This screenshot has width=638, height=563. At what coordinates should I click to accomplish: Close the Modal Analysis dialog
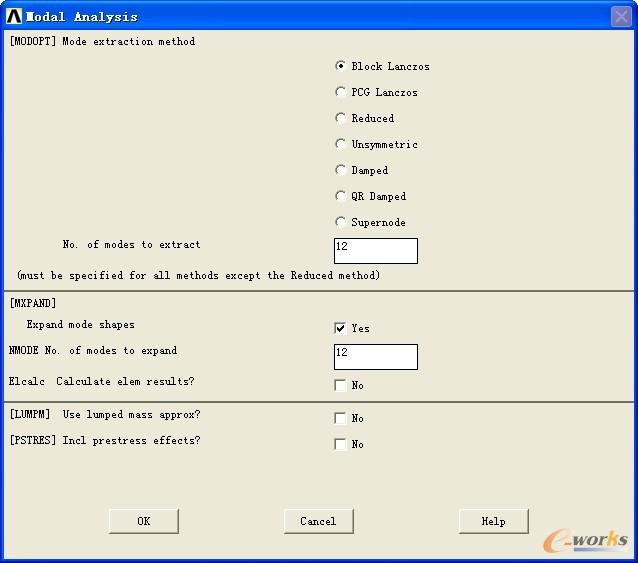coord(620,16)
